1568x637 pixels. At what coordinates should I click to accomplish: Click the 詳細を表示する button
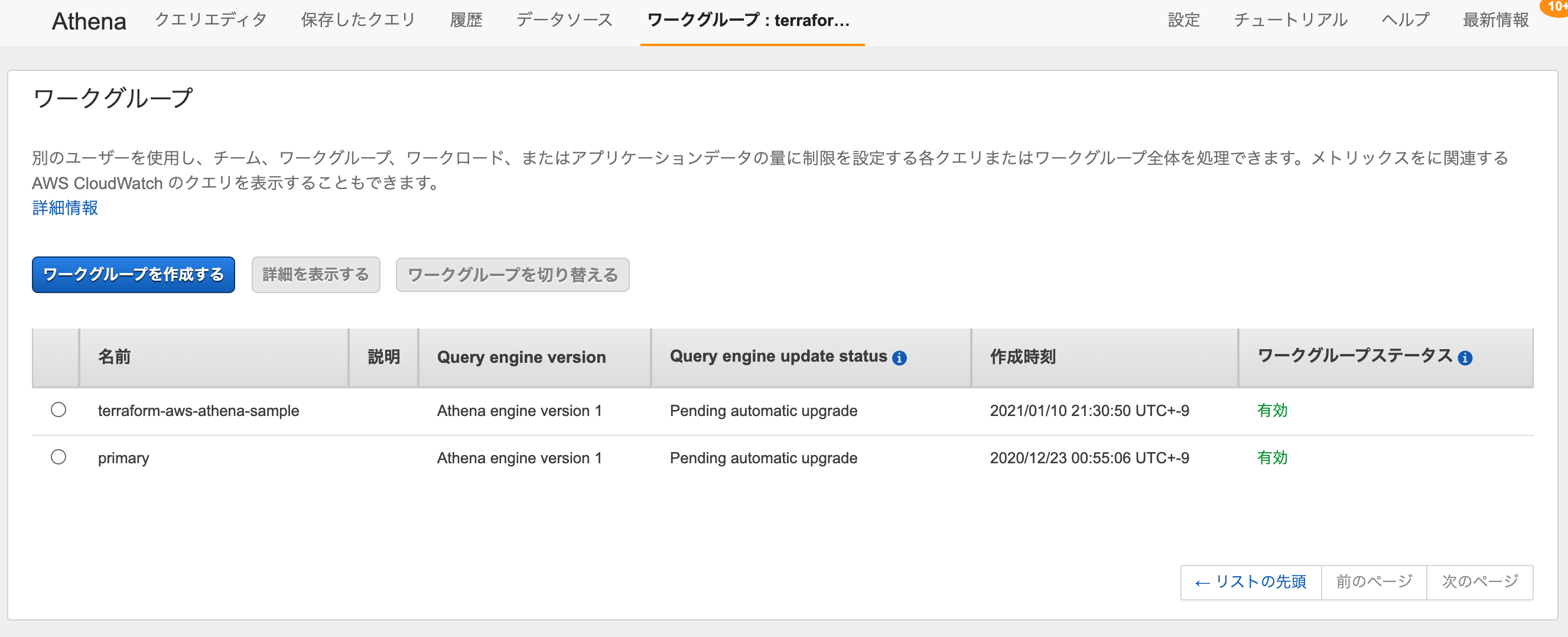[x=315, y=275]
